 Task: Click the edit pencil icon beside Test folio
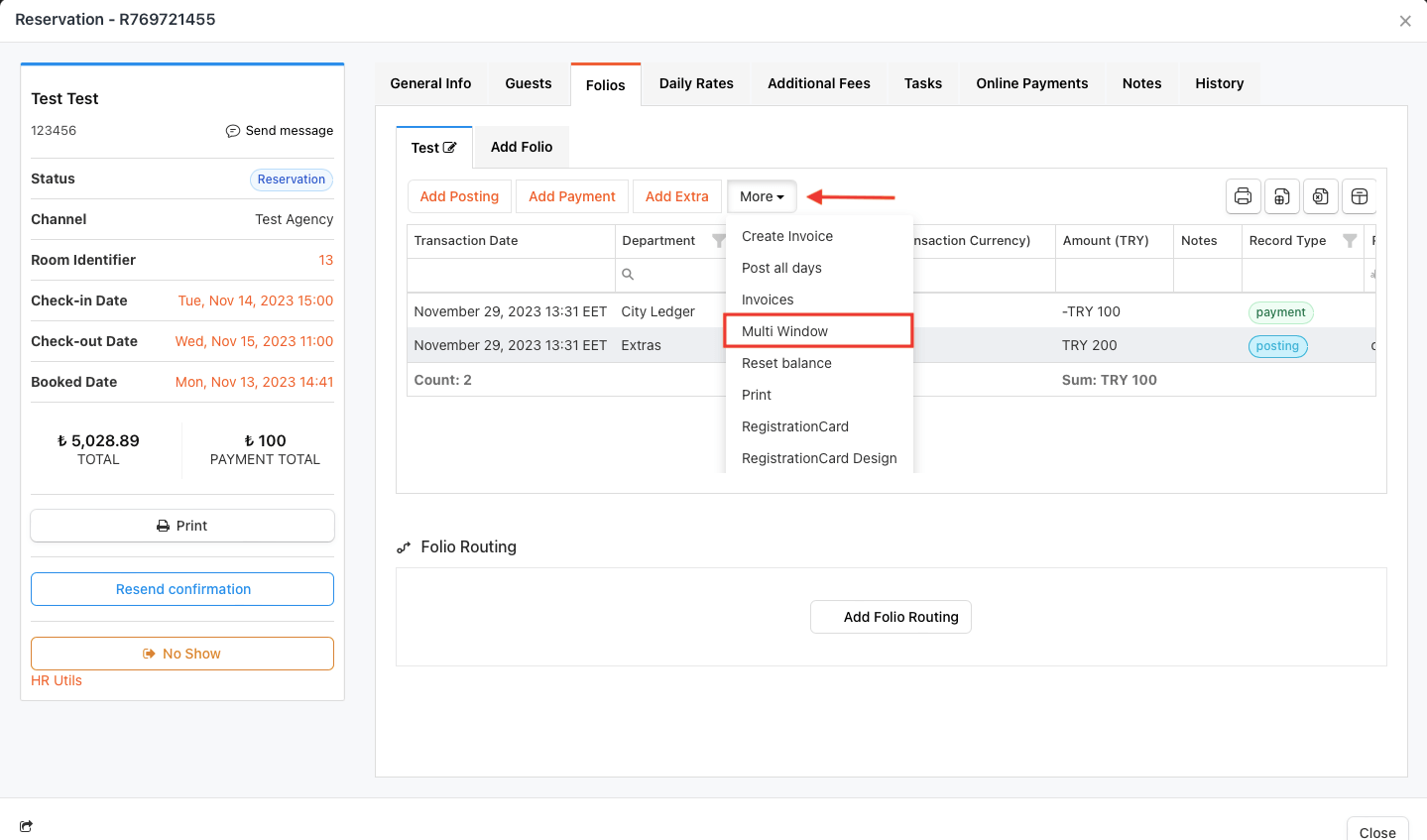(450, 148)
